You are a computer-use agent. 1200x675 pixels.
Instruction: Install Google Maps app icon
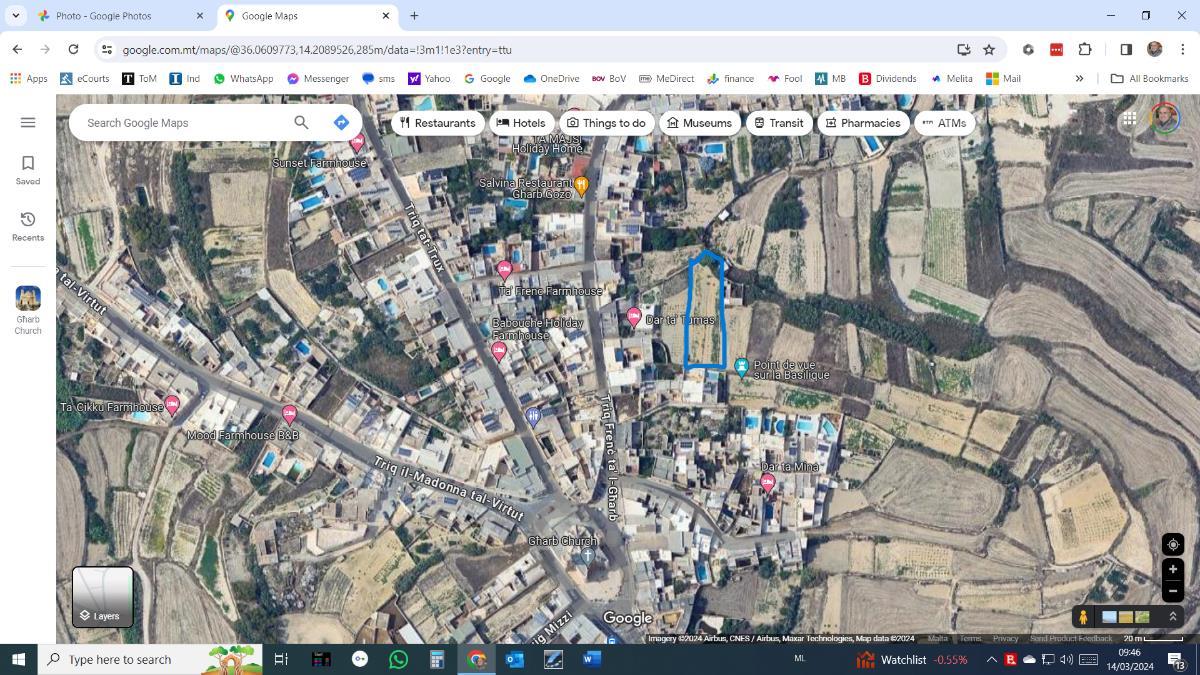[963, 49]
